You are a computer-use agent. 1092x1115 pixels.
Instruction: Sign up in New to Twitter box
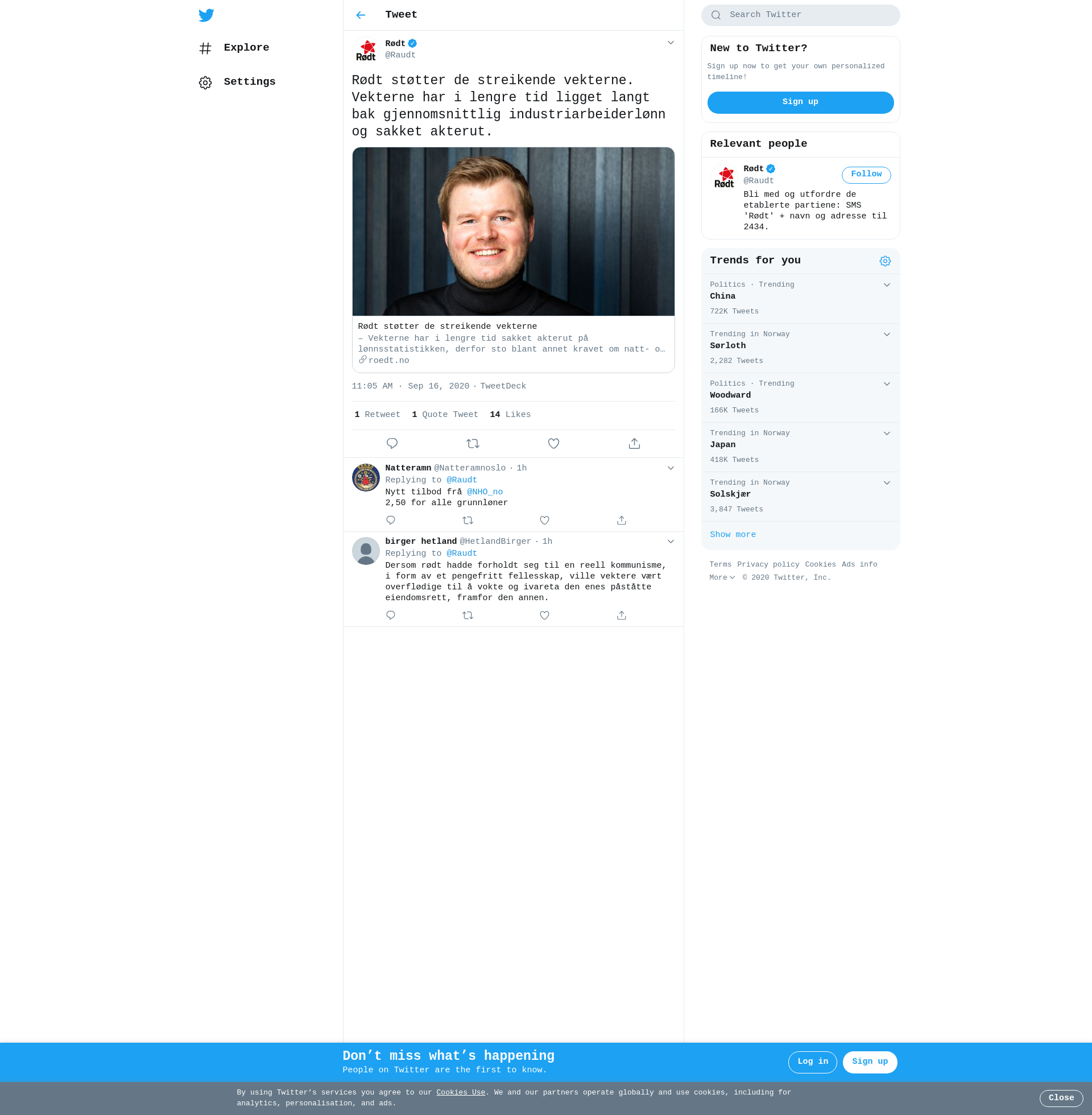(x=800, y=102)
